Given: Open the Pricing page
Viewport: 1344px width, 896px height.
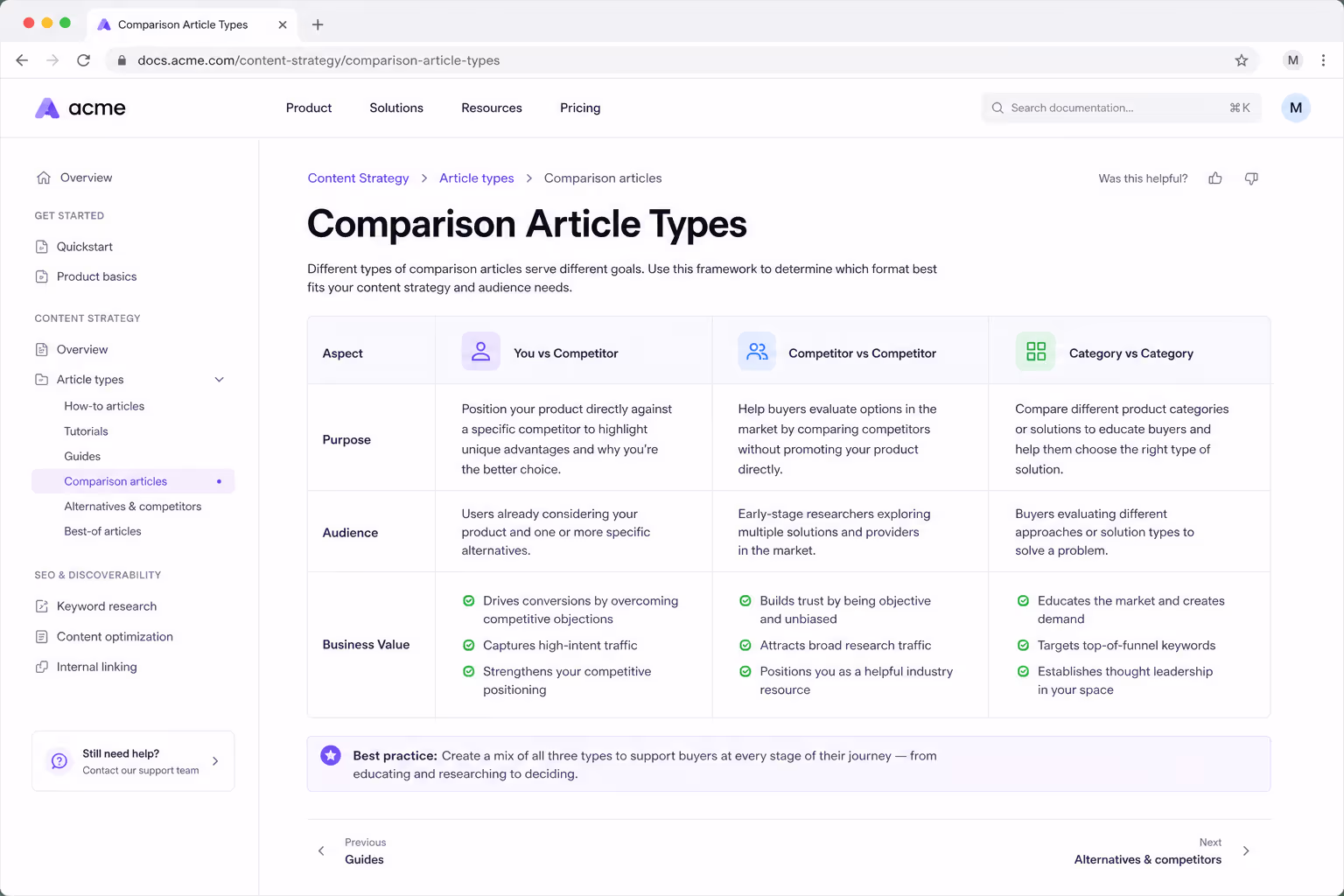Looking at the screenshot, I should [580, 108].
